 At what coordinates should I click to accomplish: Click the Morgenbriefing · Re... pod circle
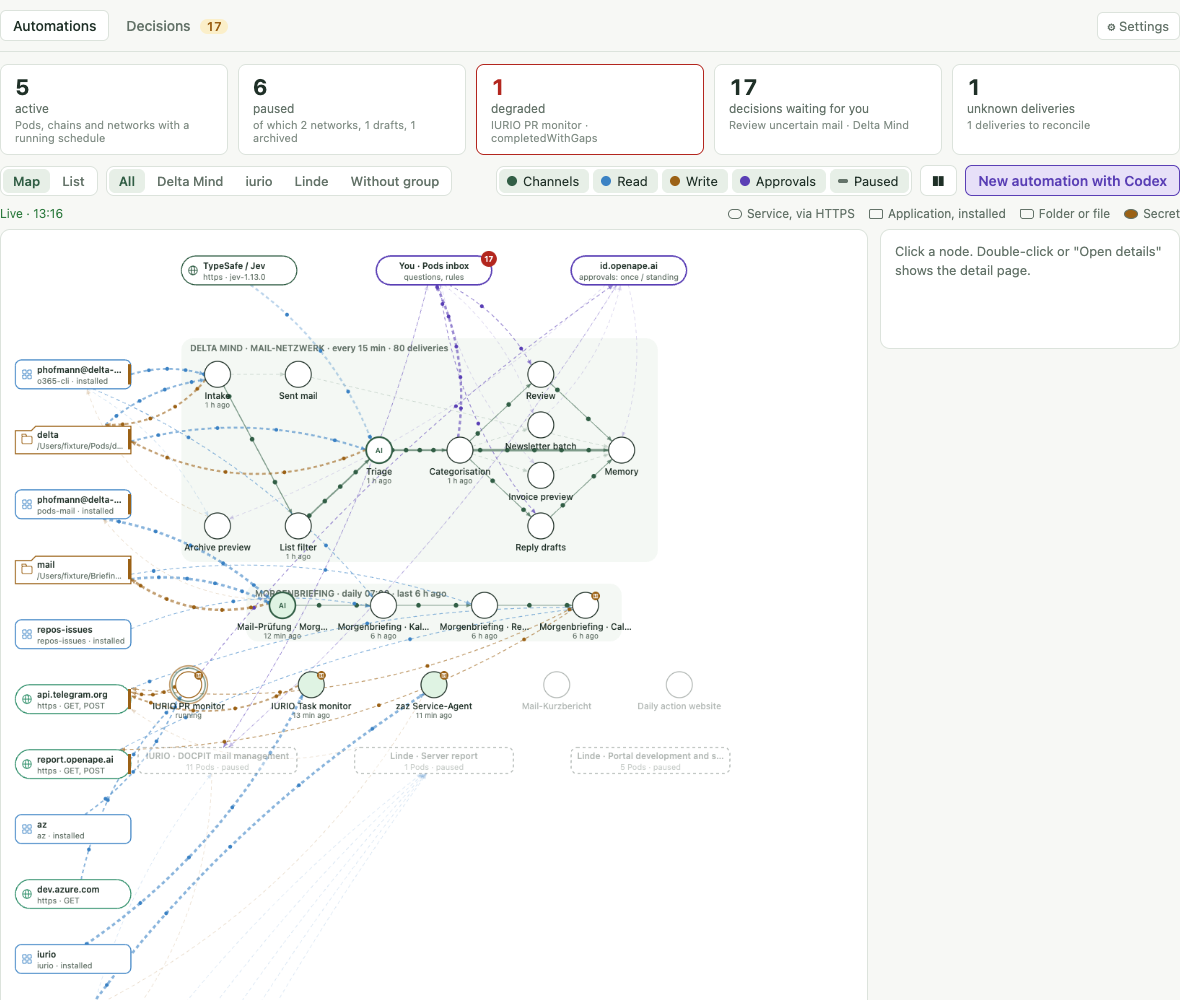point(484,605)
